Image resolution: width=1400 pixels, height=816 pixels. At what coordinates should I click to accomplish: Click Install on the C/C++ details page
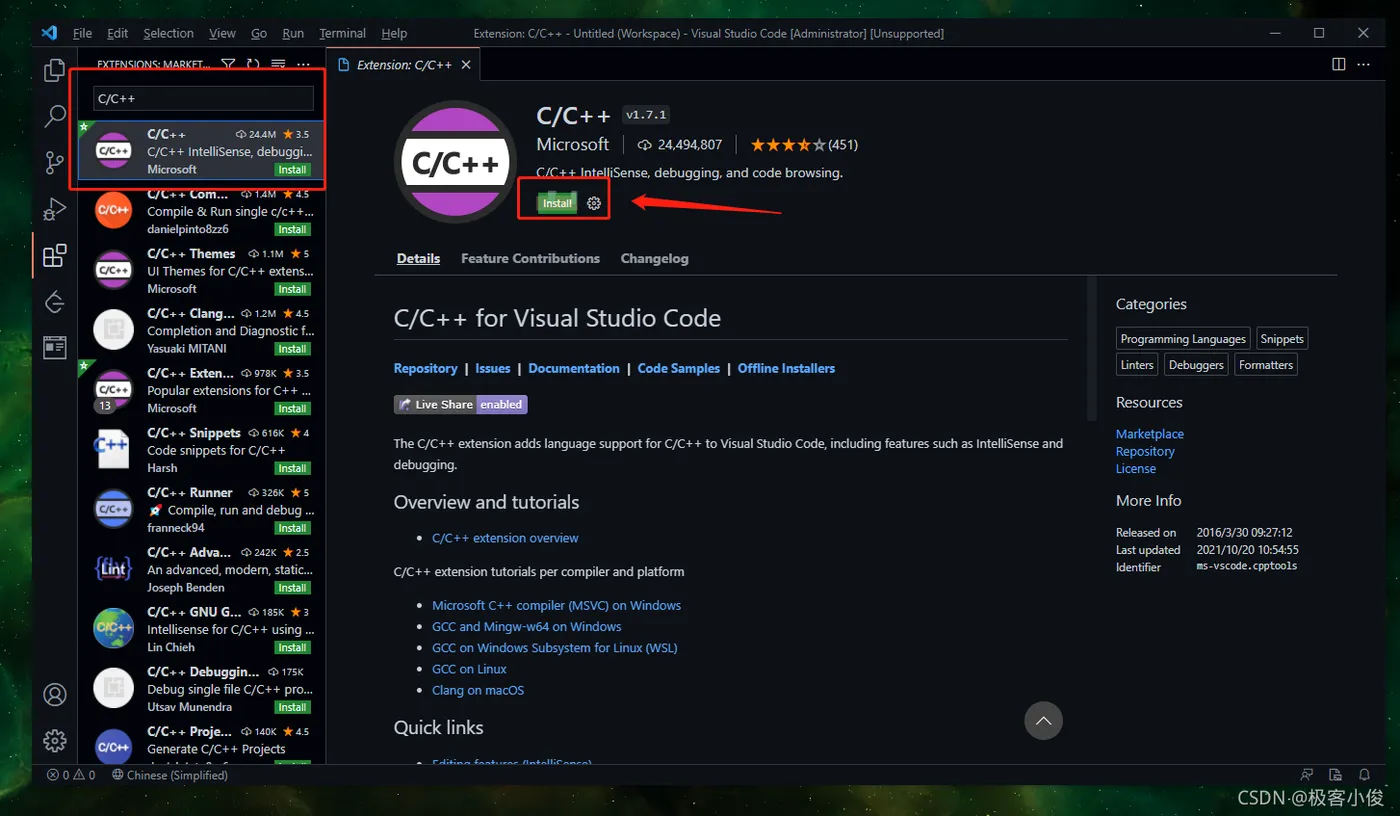coord(557,203)
